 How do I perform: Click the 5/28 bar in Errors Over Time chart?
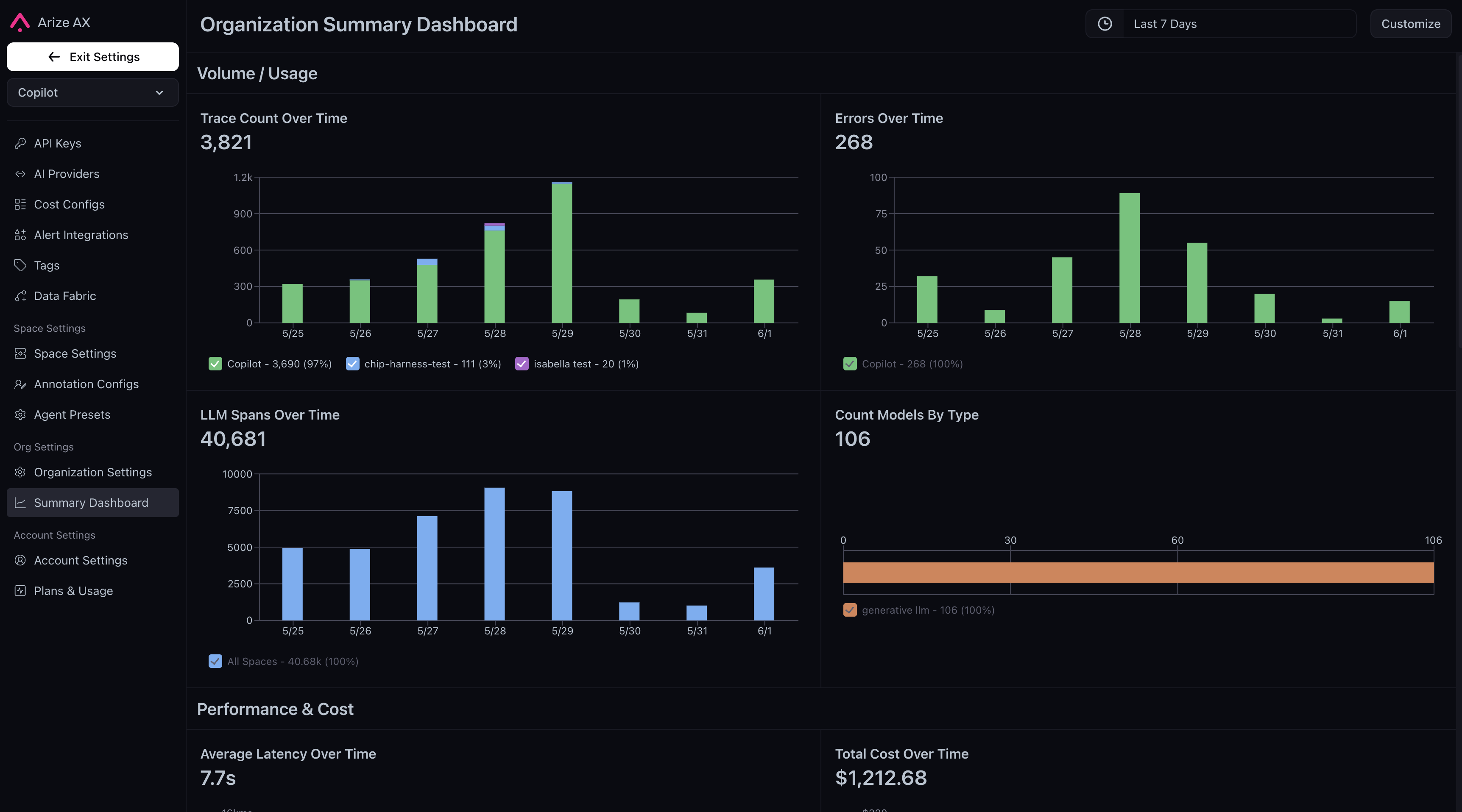pyautogui.click(x=1130, y=258)
